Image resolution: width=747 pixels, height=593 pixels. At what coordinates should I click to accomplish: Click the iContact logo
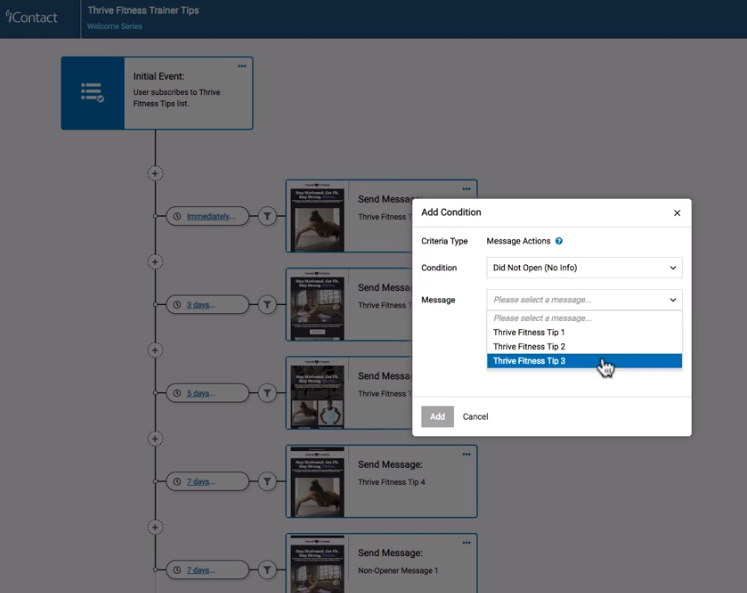click(x=31, y=17)
